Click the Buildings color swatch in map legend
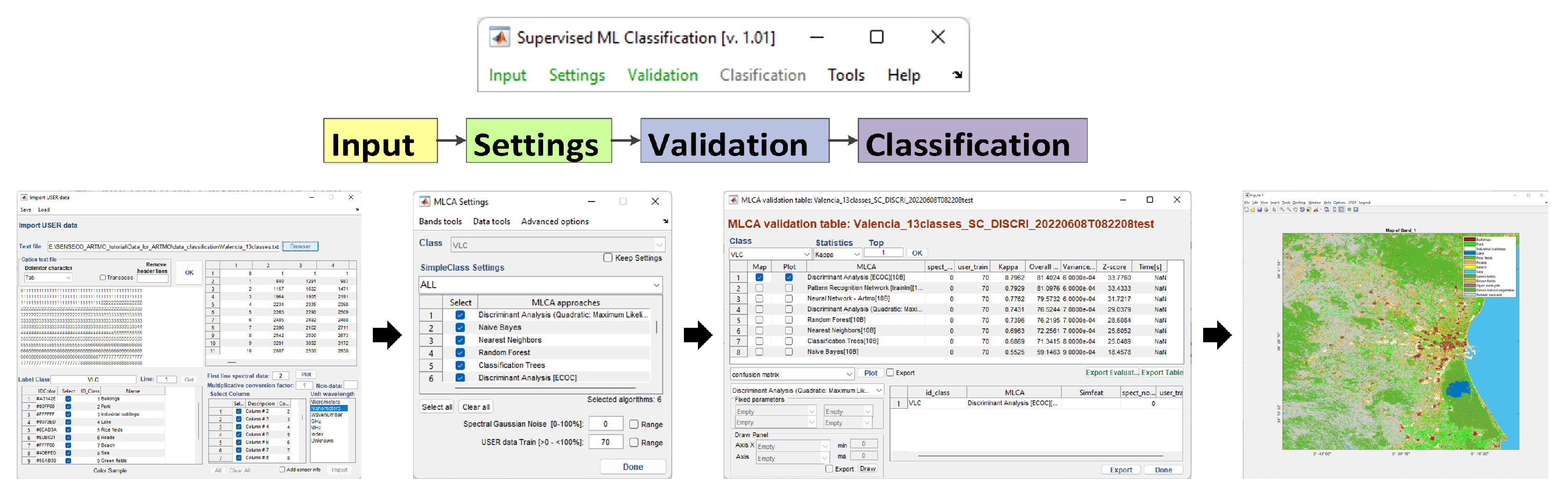The width and height of the screenshot is (1568, 498). click(1469, 240)
